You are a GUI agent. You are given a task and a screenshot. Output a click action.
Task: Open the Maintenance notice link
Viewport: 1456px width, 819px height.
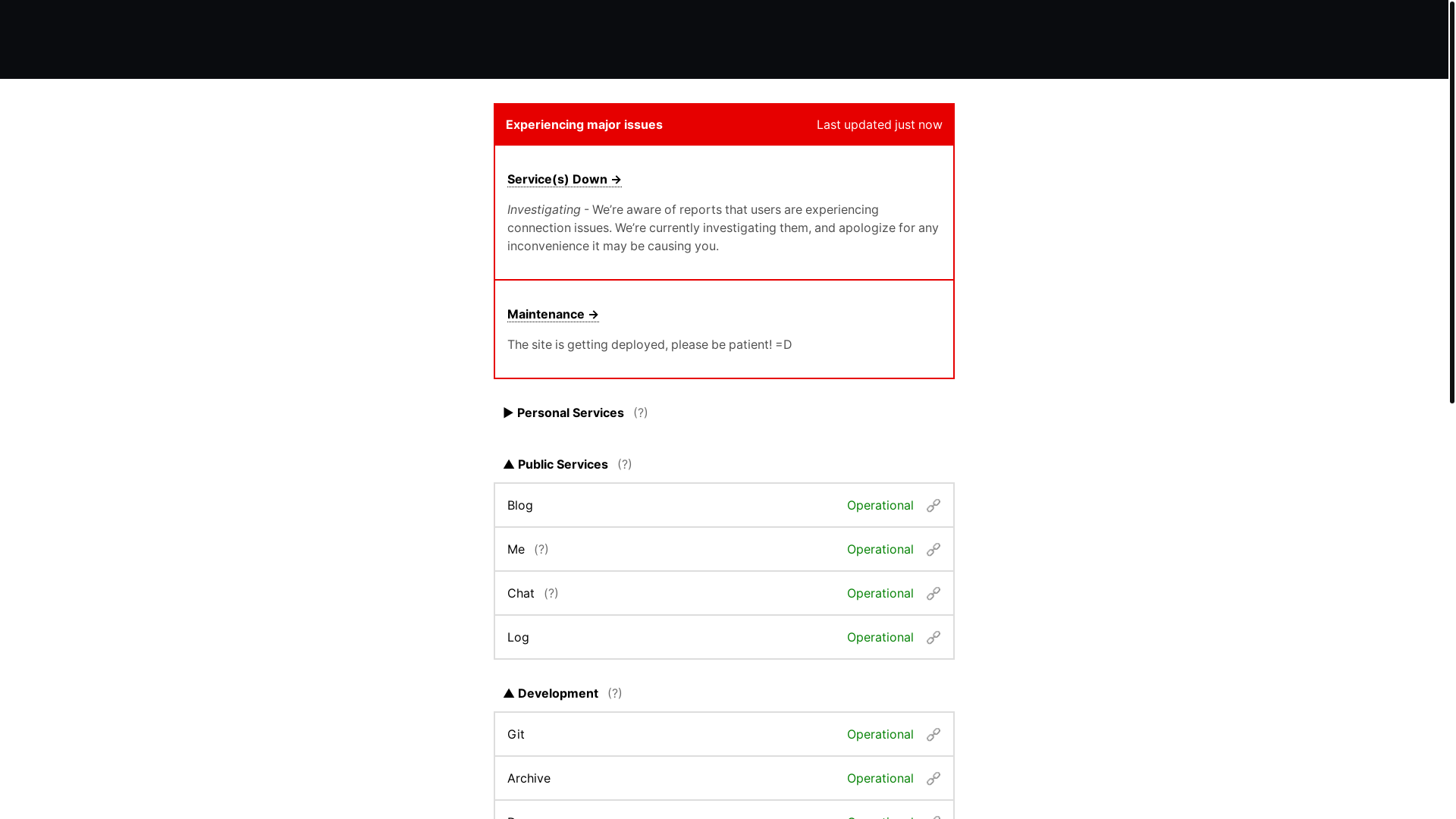553,314
